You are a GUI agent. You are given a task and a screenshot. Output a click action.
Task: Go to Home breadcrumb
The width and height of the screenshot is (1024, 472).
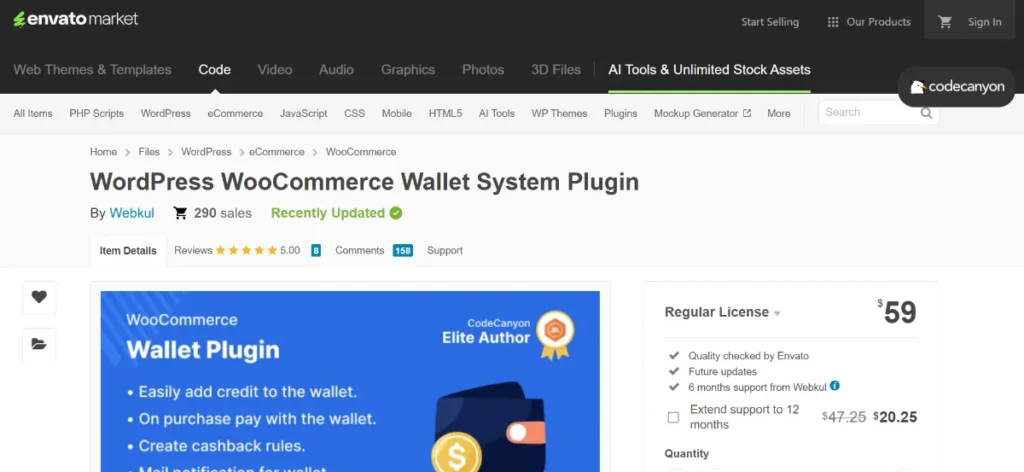click(103, 151)
